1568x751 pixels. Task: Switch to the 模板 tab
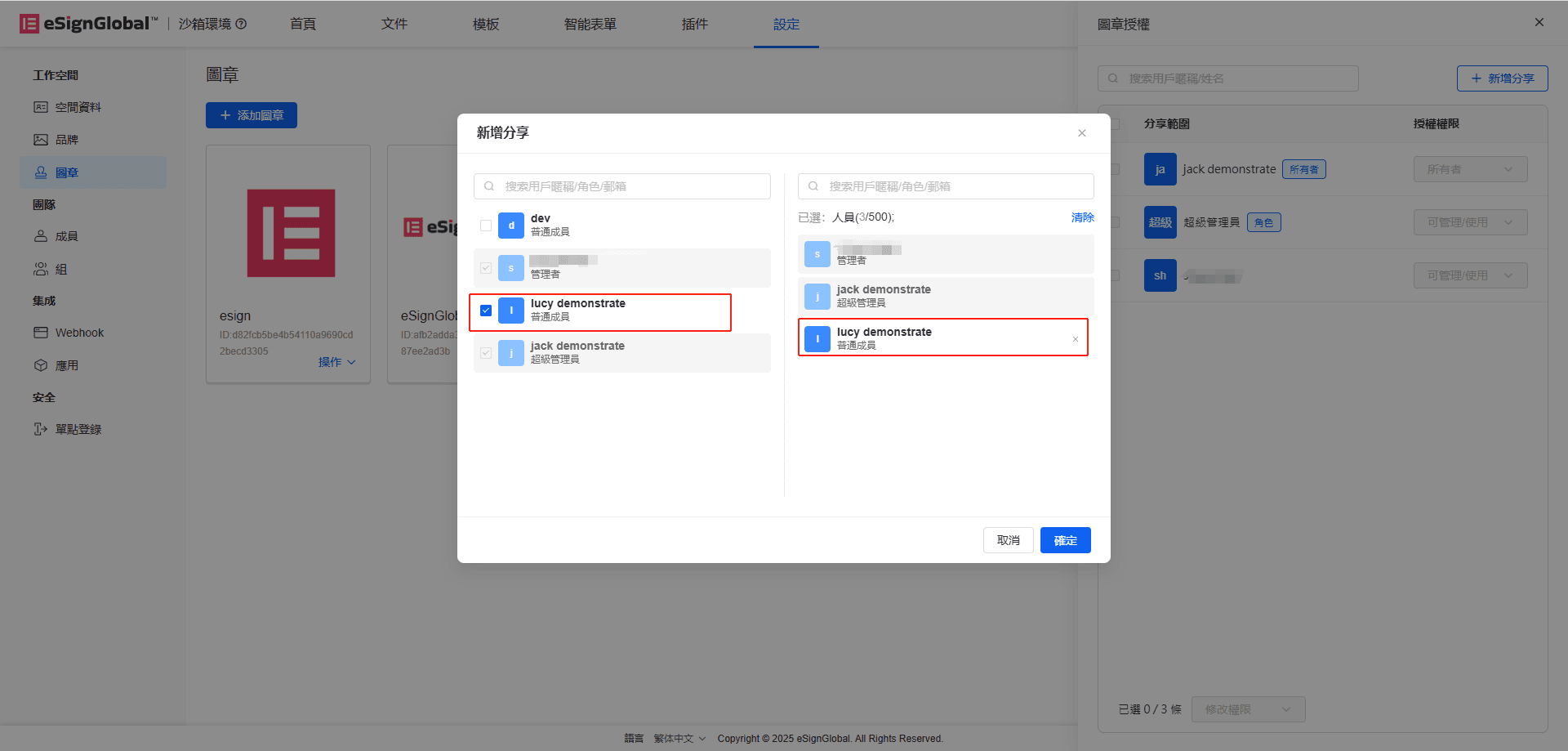pos(486,25)
